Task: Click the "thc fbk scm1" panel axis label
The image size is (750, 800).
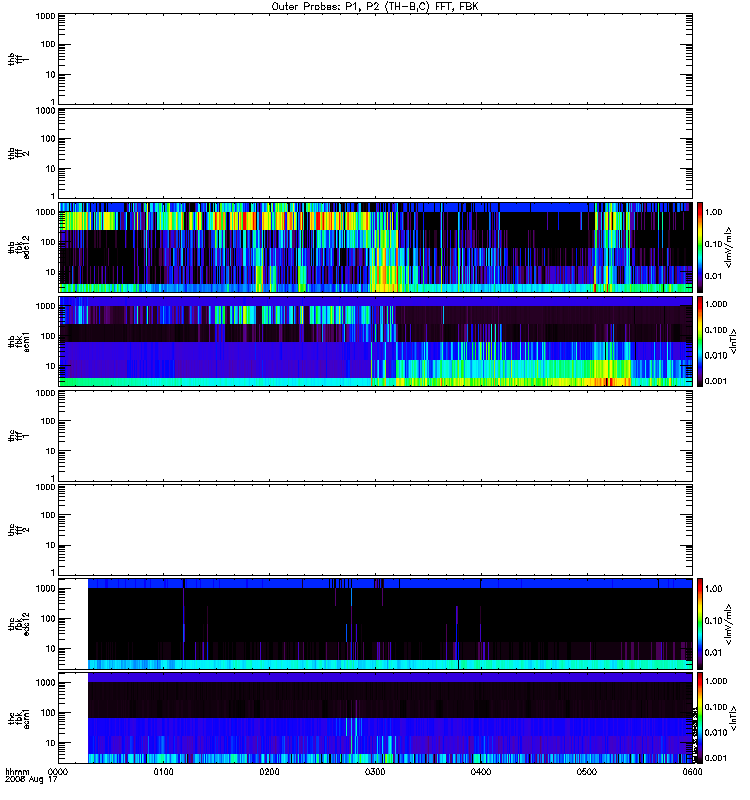Action: click(18, 718)
